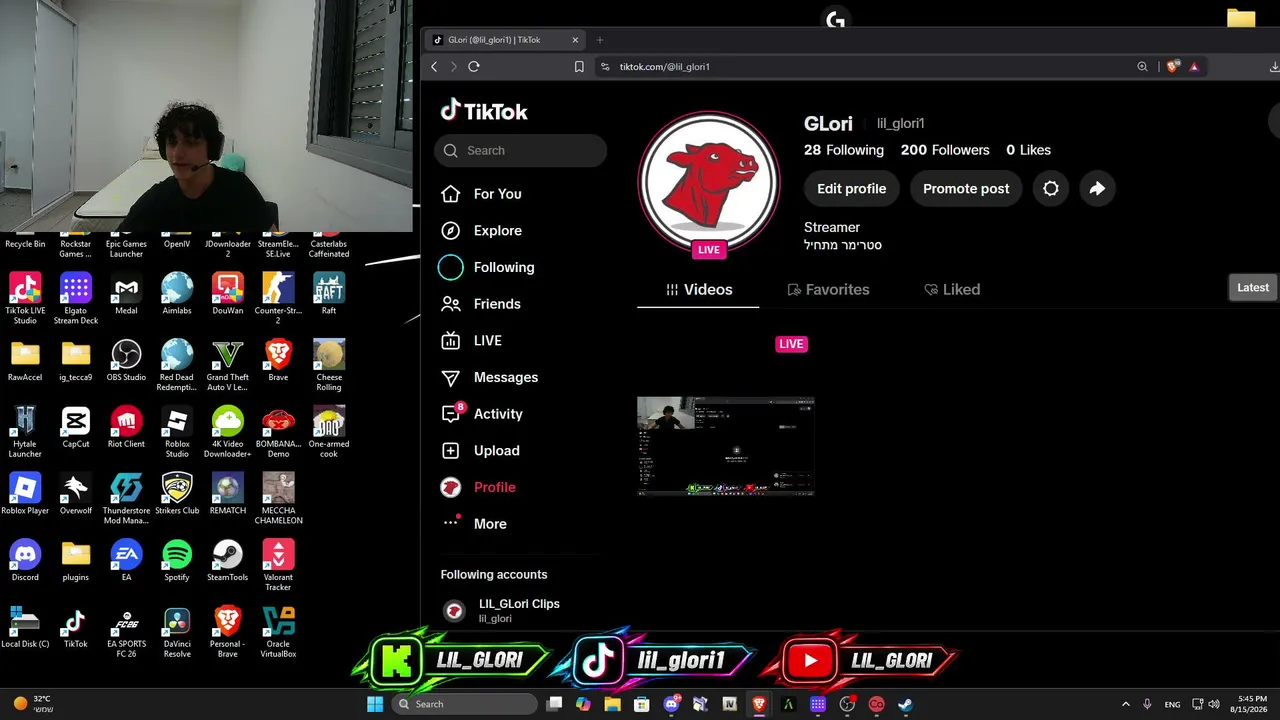Open profile settings gear icon
Viewport: 1280px width, 720px height.
pyautogui.click(x=1051, y=189)
